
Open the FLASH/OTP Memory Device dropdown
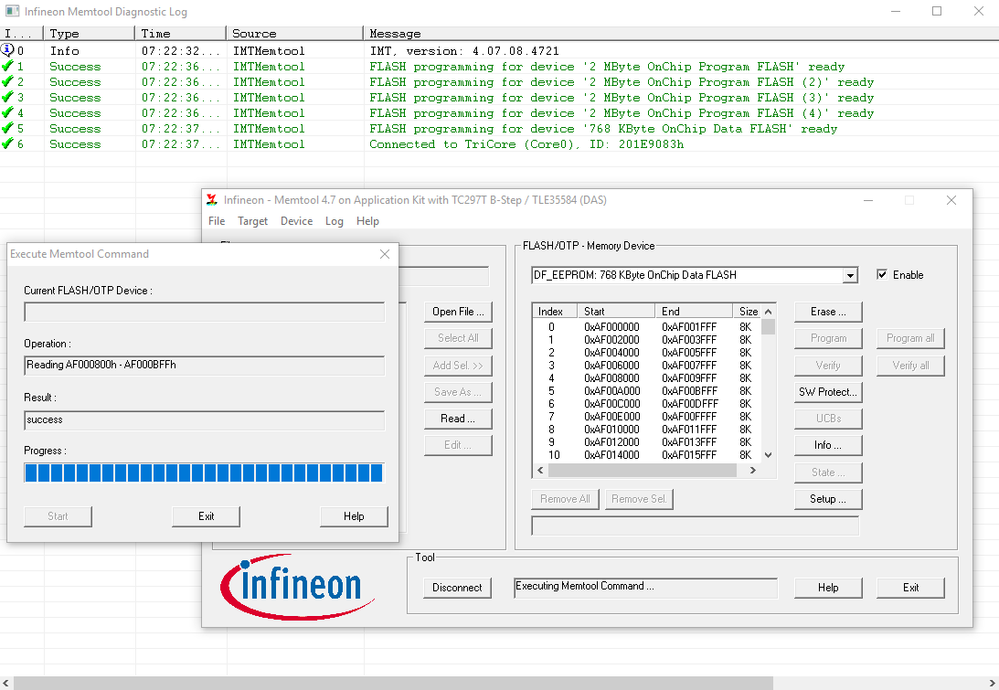pos(850,275)
